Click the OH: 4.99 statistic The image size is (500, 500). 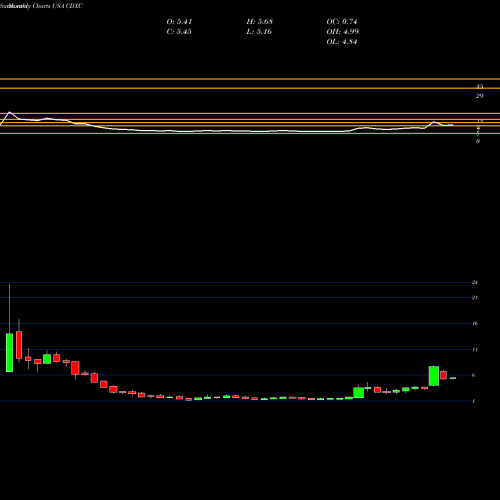(342, 32)
